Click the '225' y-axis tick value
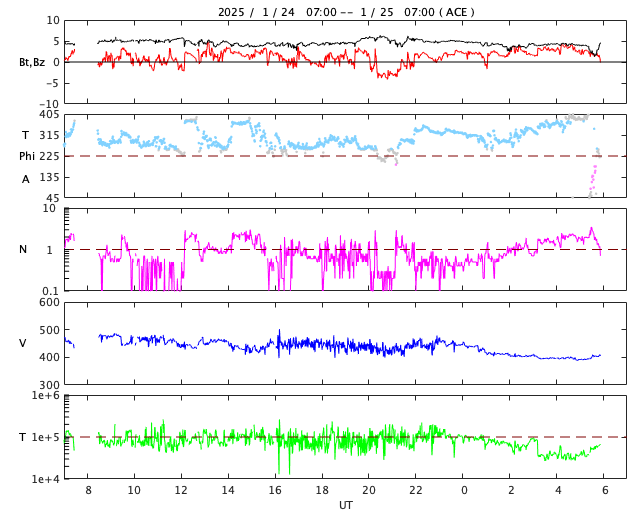 49,156
